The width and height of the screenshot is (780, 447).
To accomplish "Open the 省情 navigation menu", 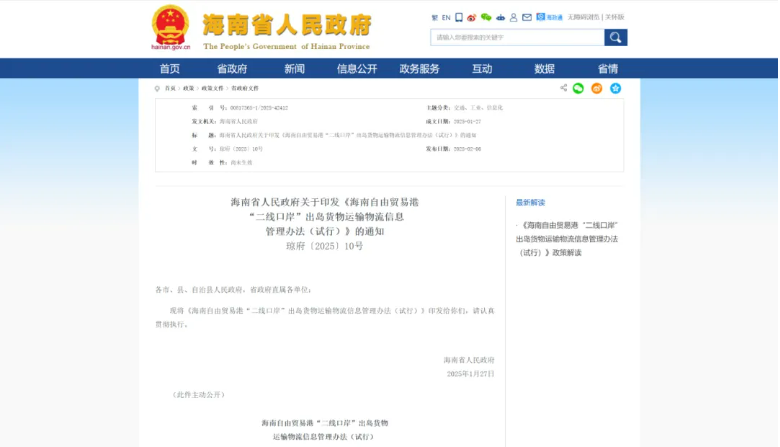I will pos(608,69).
